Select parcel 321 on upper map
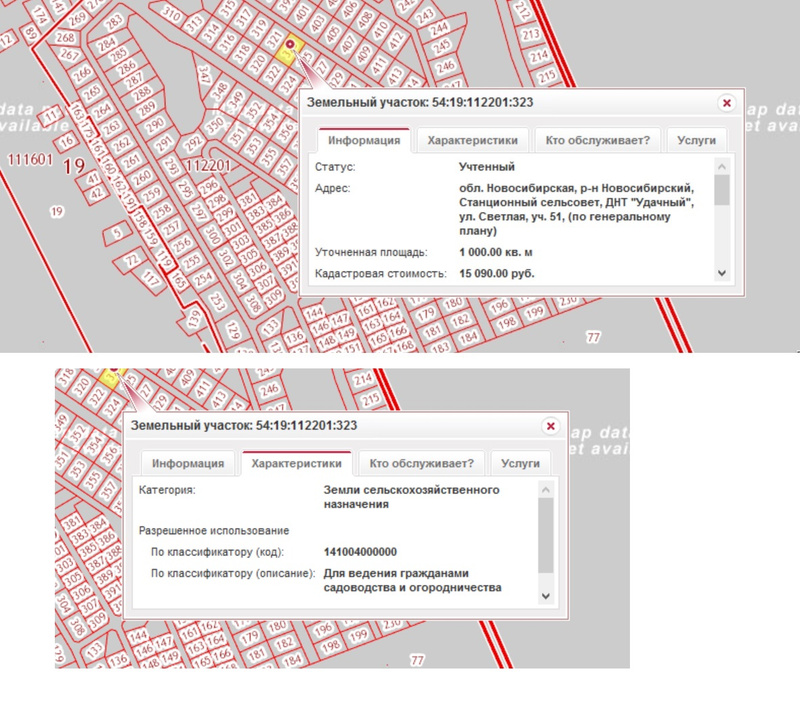The width and height of the screenshot is (800, 726). click(x=274, y=38)
